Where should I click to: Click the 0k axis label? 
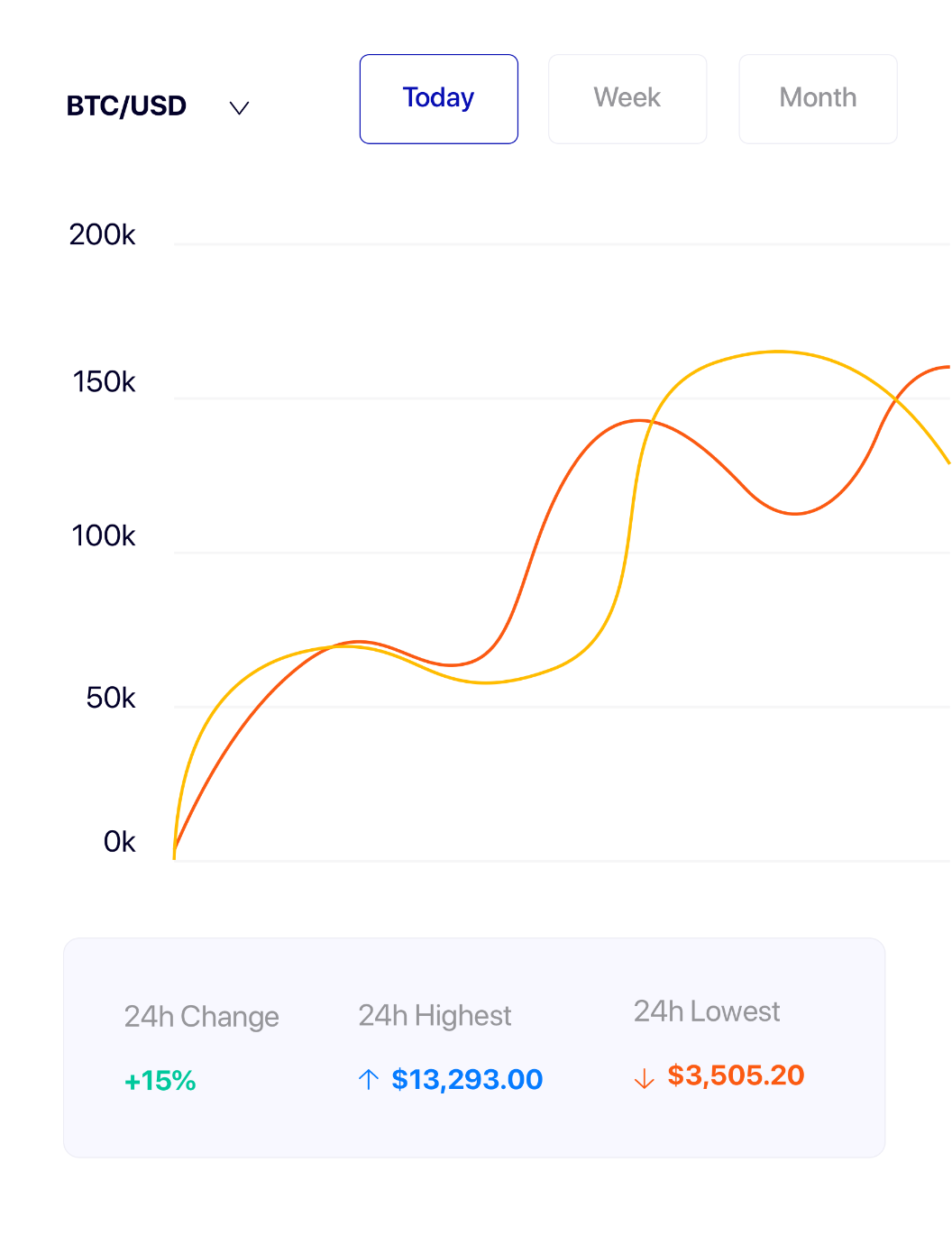click(119, 842)
